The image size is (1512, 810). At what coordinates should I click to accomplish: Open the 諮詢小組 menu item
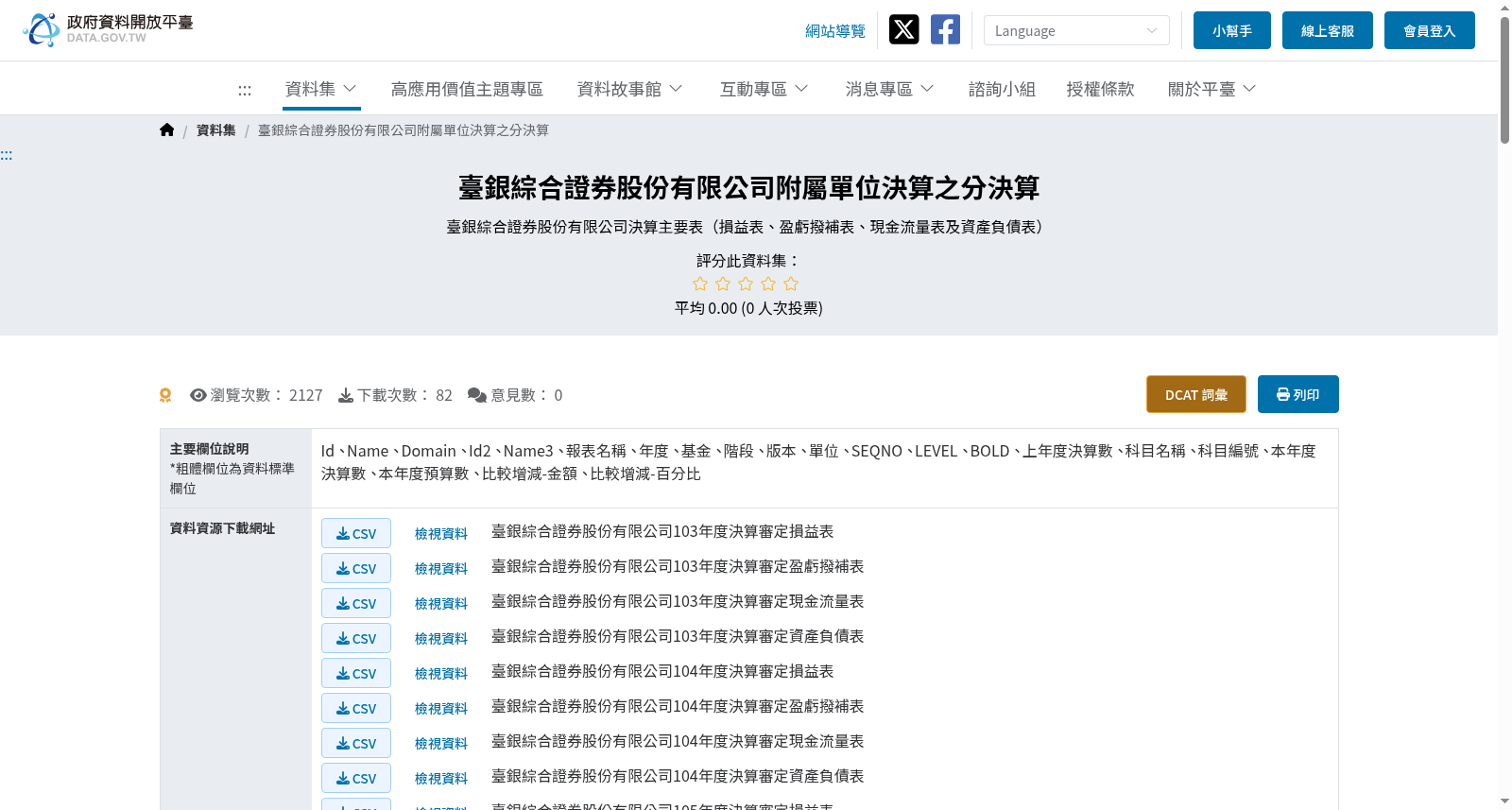[1002, 89]
